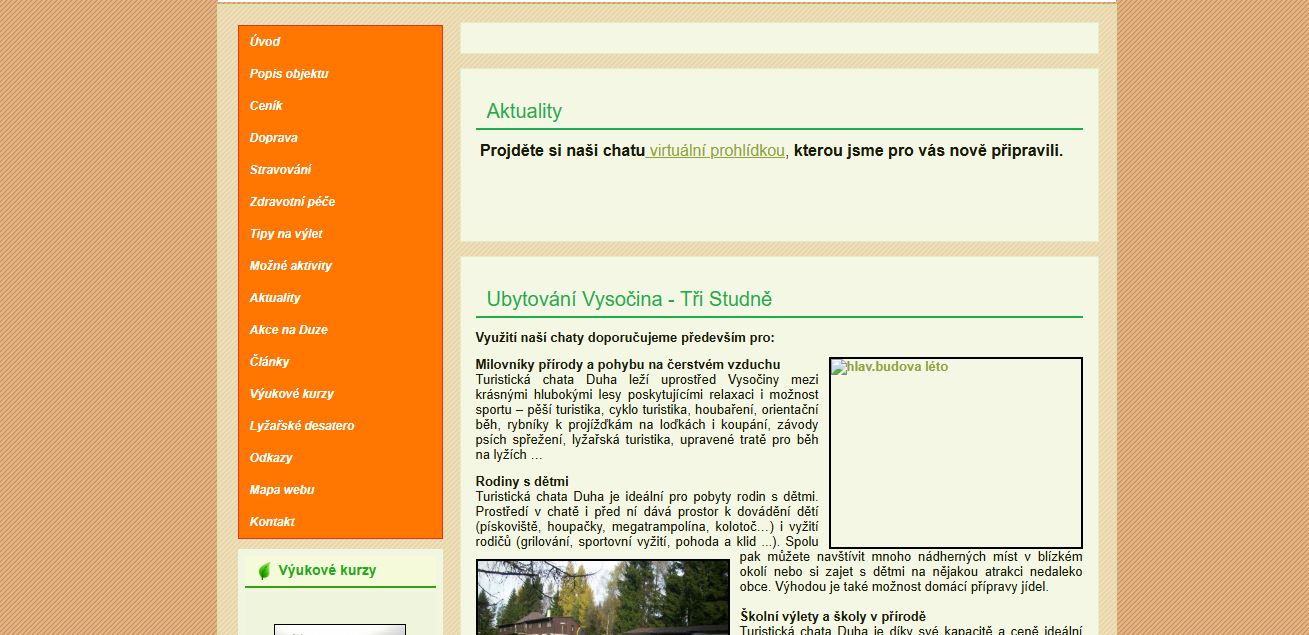Screen dimensions: 1309x635
Task: Follow the virtuální prohlídkou link
Action: (x=717, y=151)
